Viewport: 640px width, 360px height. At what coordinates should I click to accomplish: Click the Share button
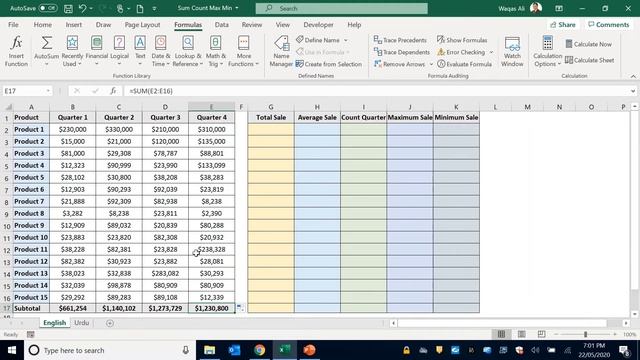(562, 25)
